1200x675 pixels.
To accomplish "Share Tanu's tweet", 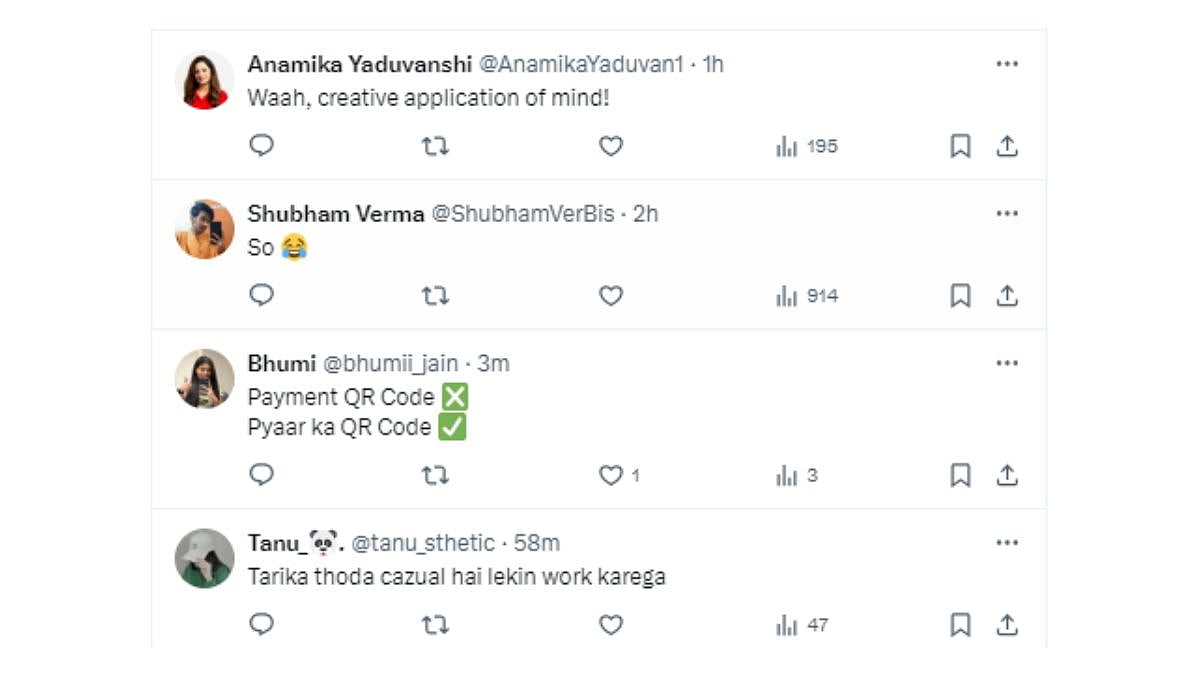I will click(x=1007, y=625).
